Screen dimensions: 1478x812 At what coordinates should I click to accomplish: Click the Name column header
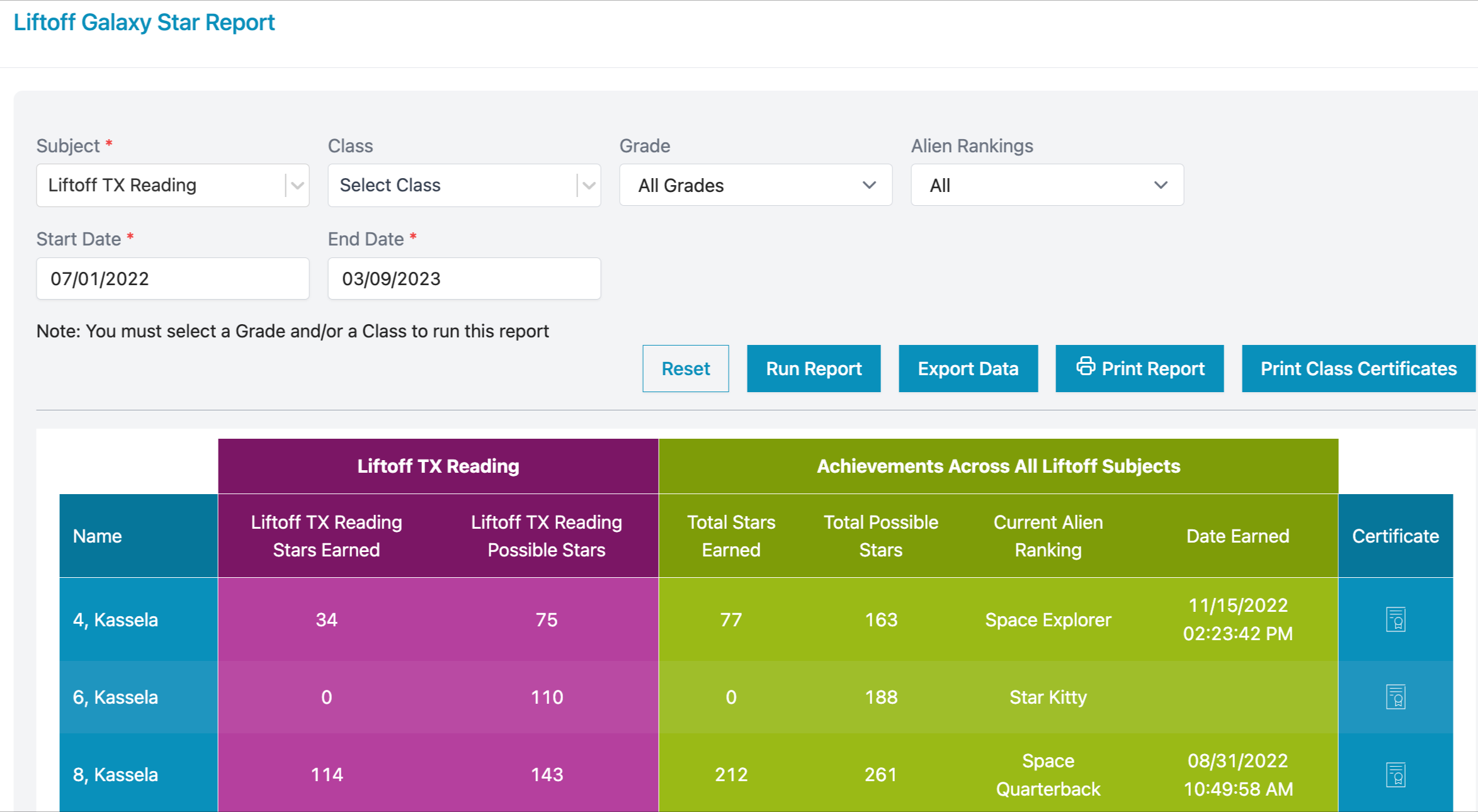coord(139,536)
